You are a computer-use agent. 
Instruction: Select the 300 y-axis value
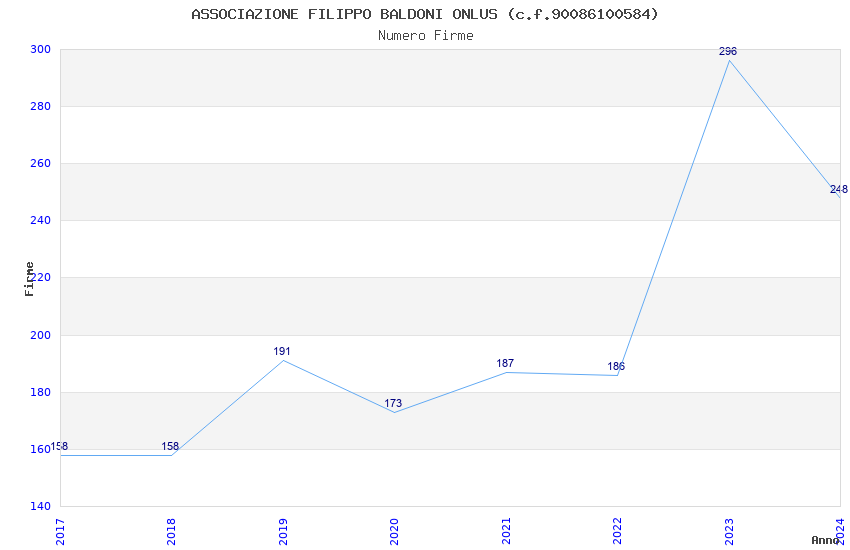click(41, 49)
